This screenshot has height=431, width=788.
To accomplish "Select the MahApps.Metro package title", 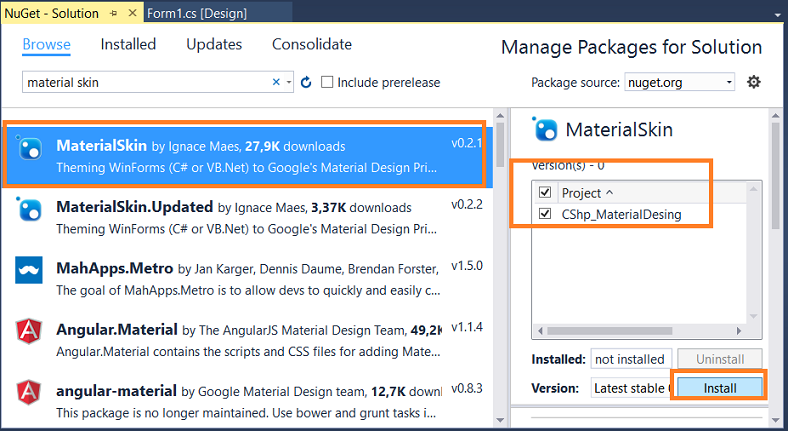I will tap(115, 268).
